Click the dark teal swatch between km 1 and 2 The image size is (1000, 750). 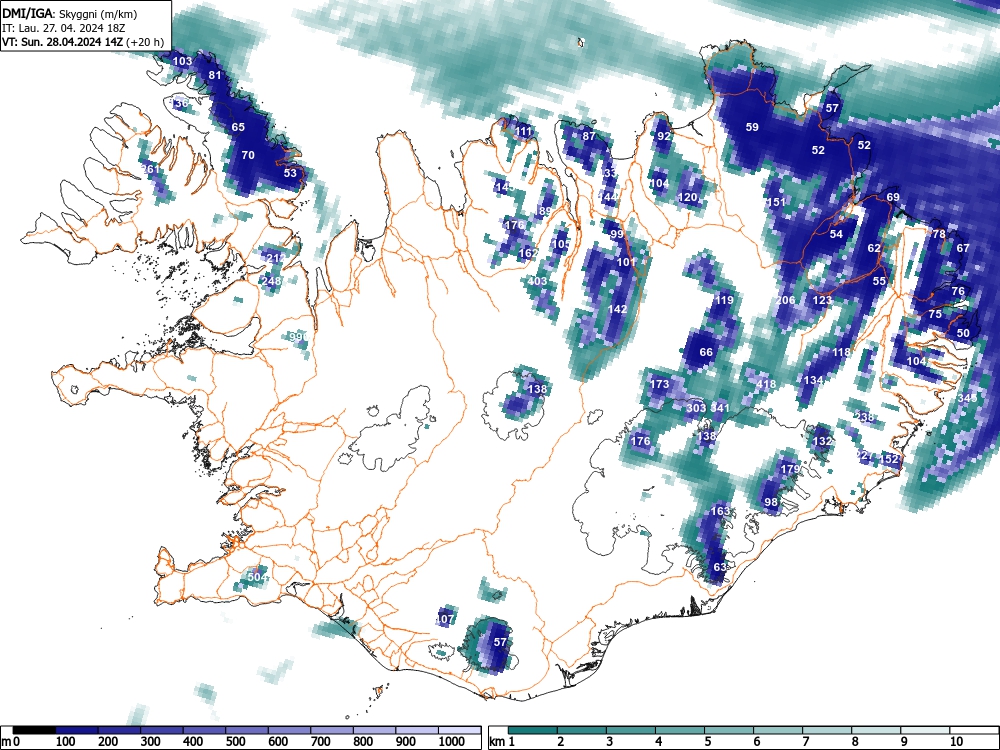click(x=533, y=730)
